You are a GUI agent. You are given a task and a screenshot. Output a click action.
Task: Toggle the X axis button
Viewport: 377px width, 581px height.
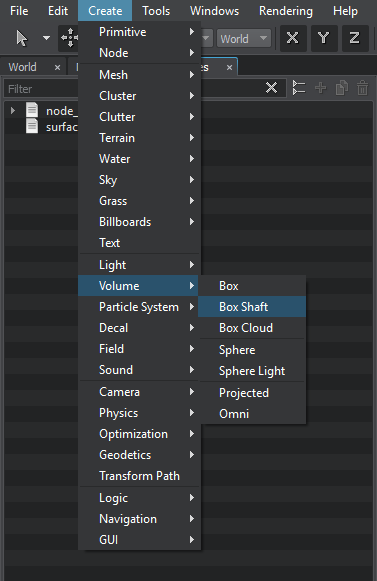click(x=293, y=38)
